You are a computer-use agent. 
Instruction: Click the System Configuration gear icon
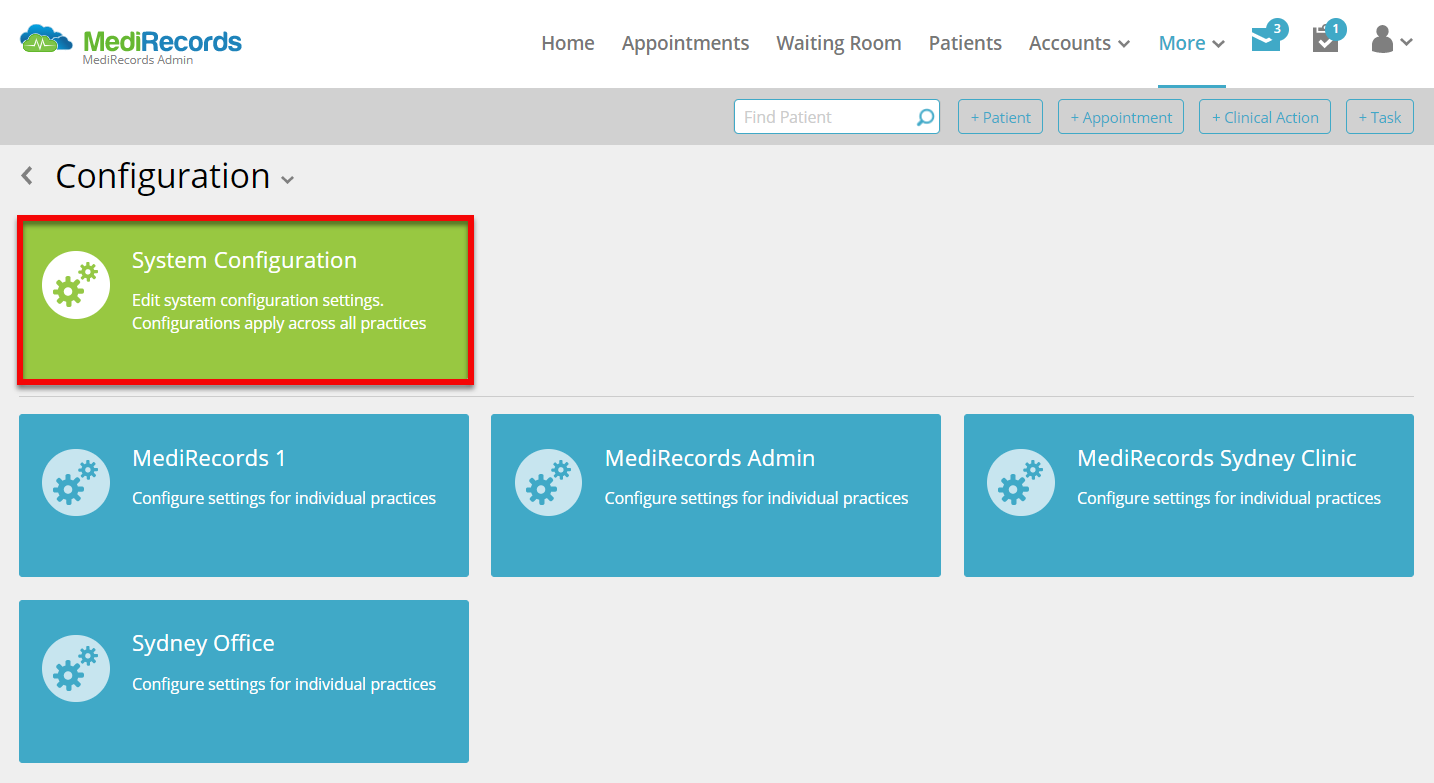[x=76, y=284]
